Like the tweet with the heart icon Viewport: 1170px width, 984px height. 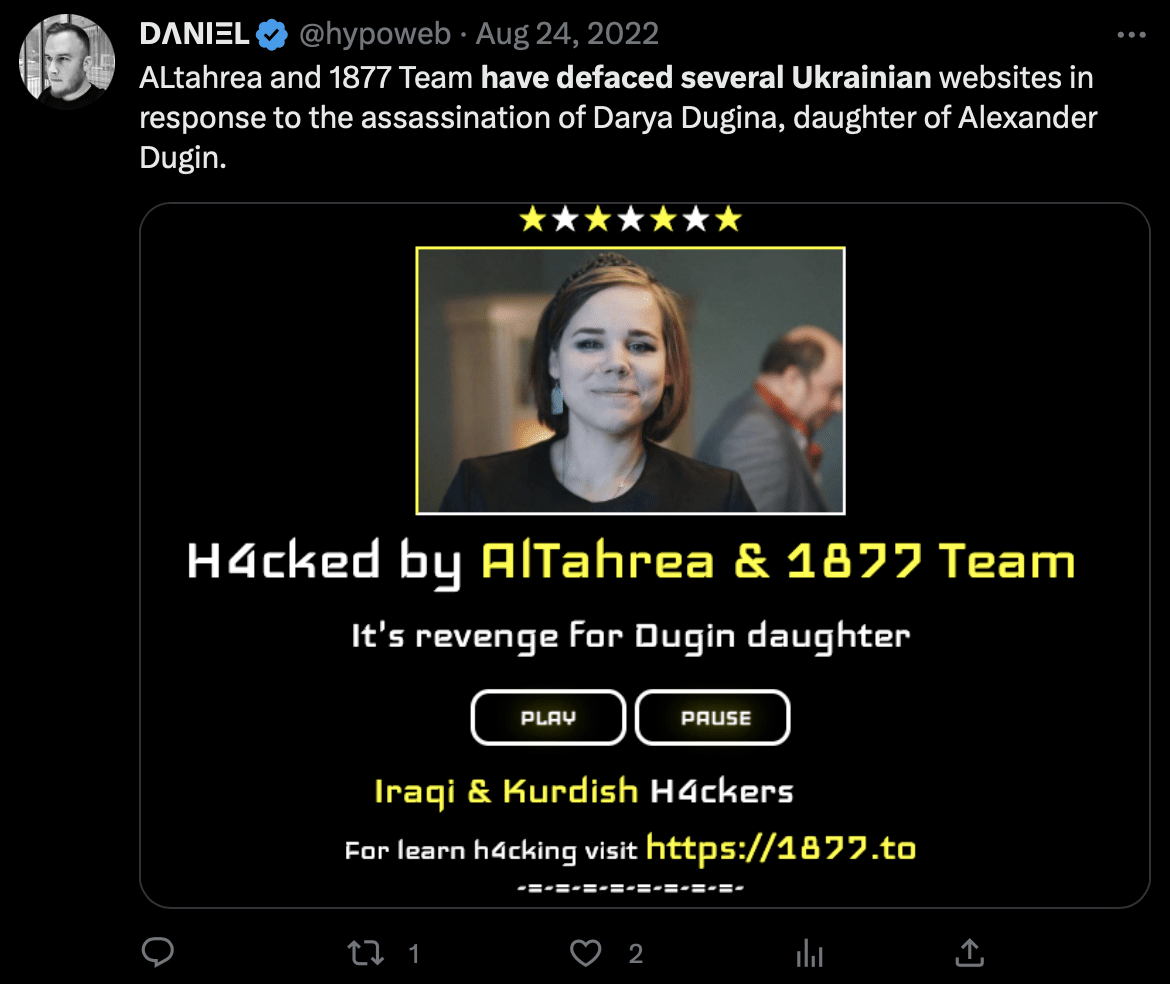[586, 953]
